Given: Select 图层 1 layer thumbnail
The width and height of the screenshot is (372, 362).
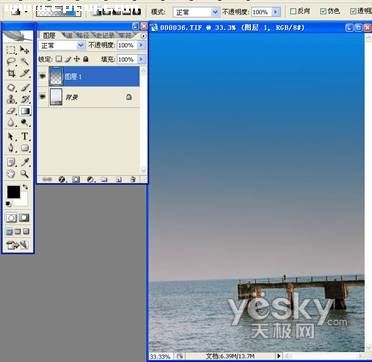Looking at the screenshot, I should tap(56, 76).
